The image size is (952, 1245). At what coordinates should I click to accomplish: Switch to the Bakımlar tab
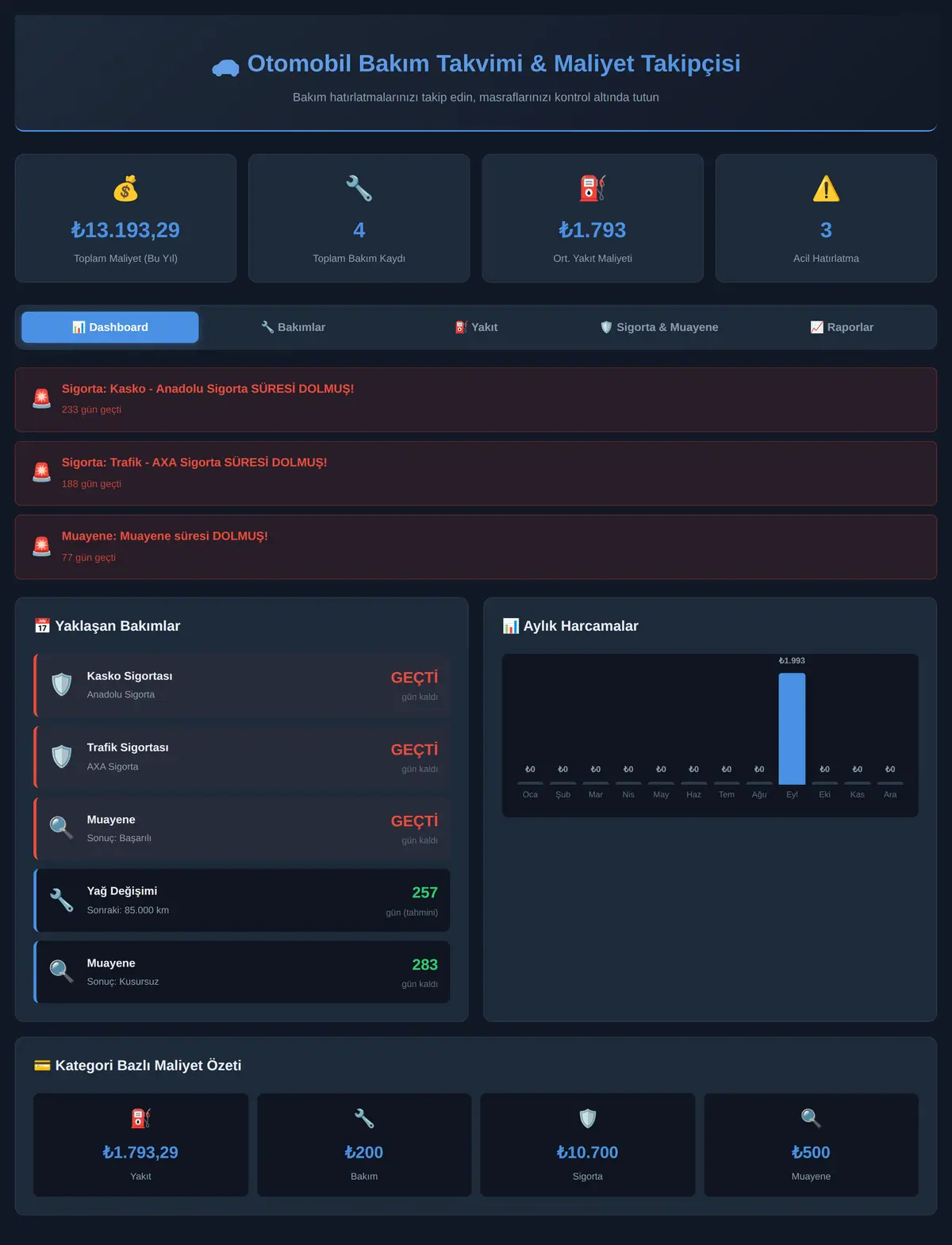293,327
